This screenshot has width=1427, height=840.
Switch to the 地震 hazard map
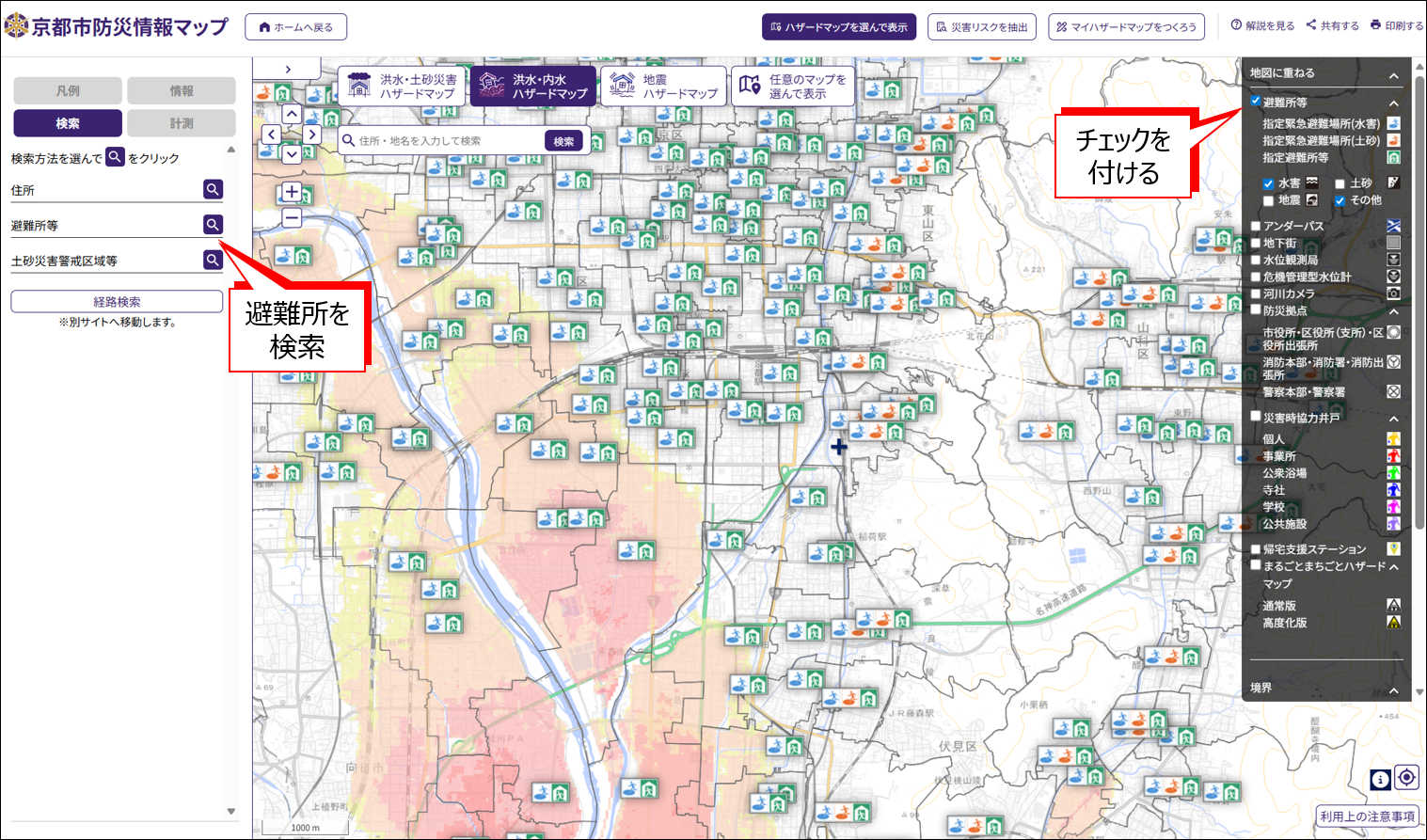664,86
